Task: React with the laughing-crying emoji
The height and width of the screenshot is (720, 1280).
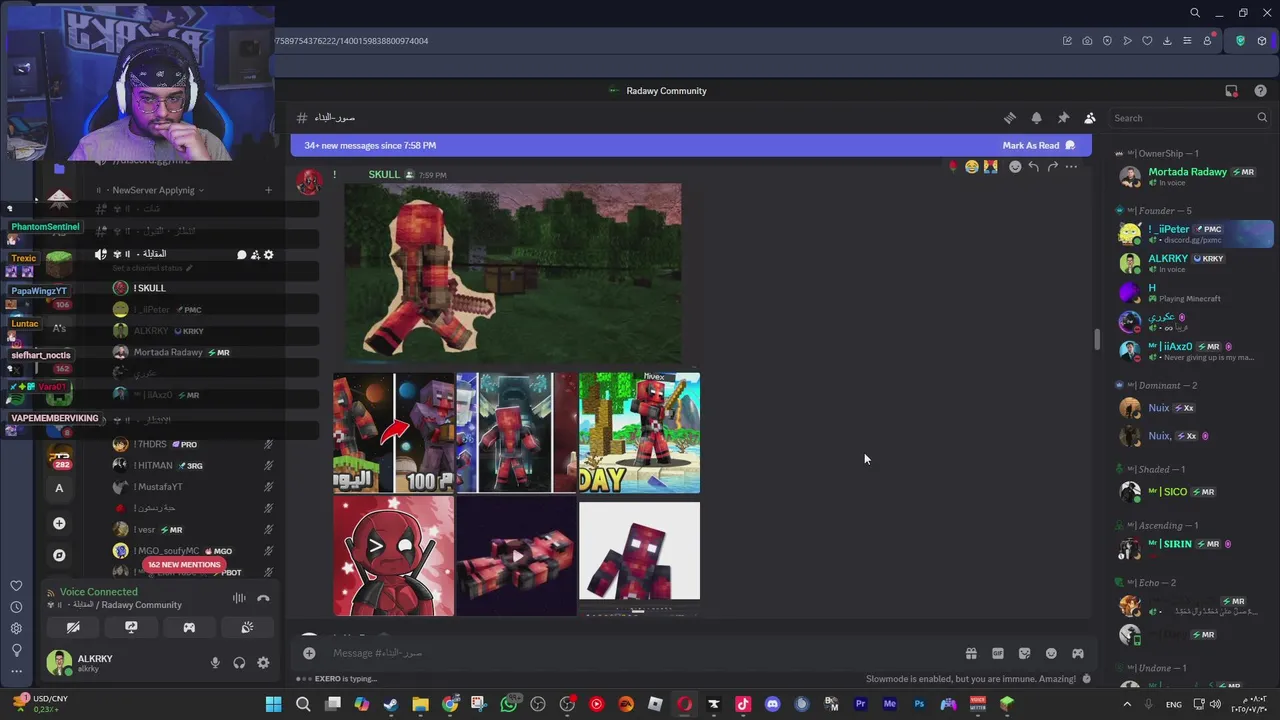Action: point(971,167)
